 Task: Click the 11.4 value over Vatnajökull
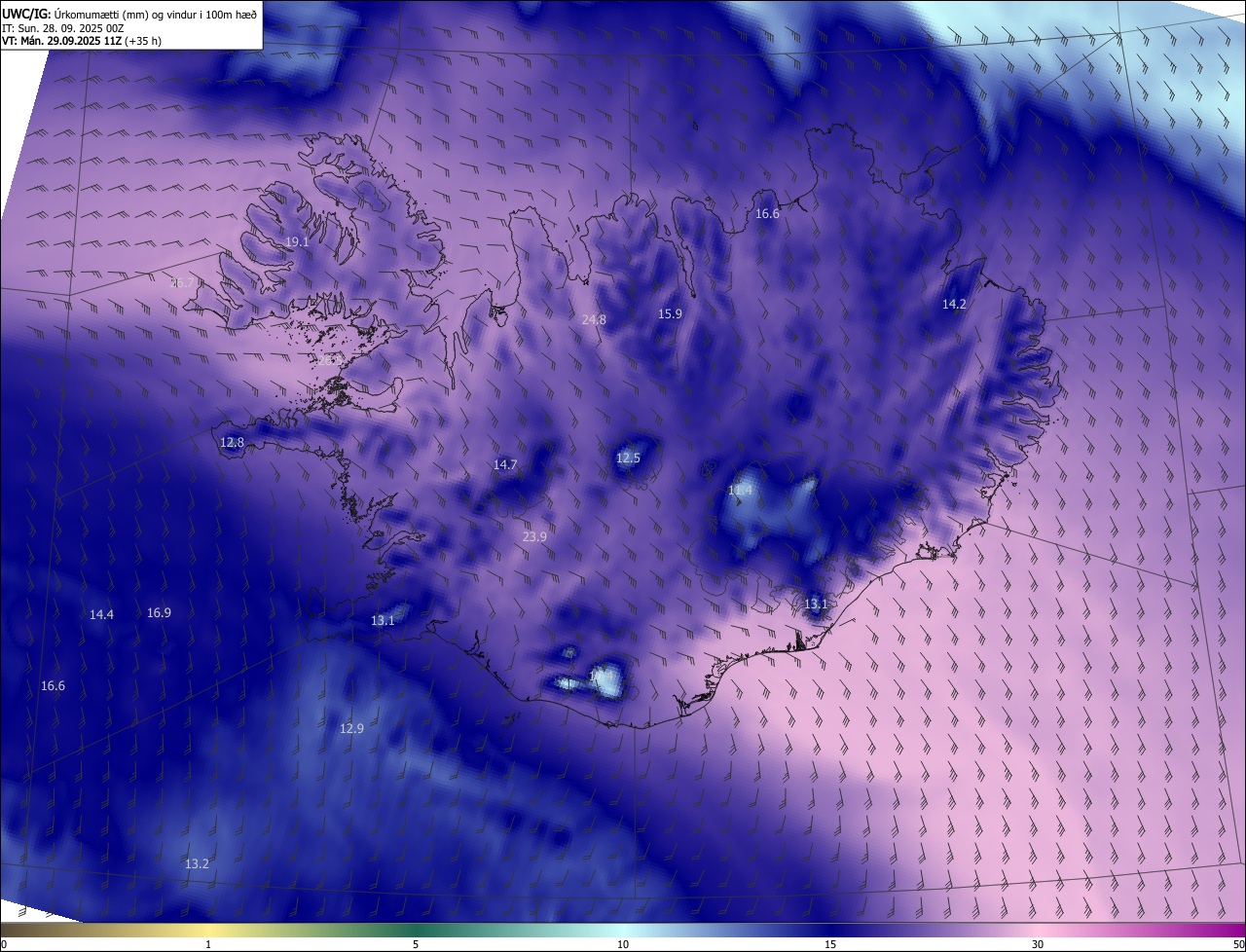pos(741,491)
